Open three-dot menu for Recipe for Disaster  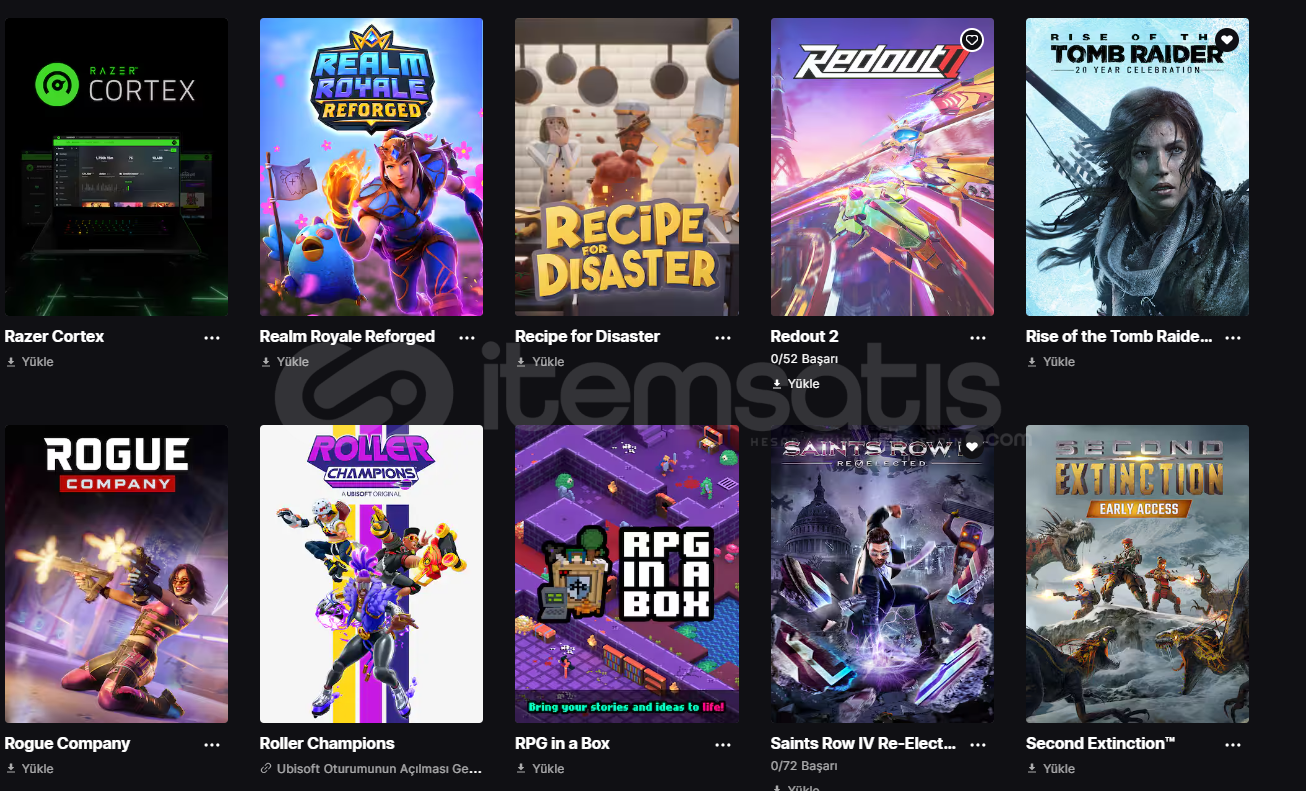tap(723, 338)
